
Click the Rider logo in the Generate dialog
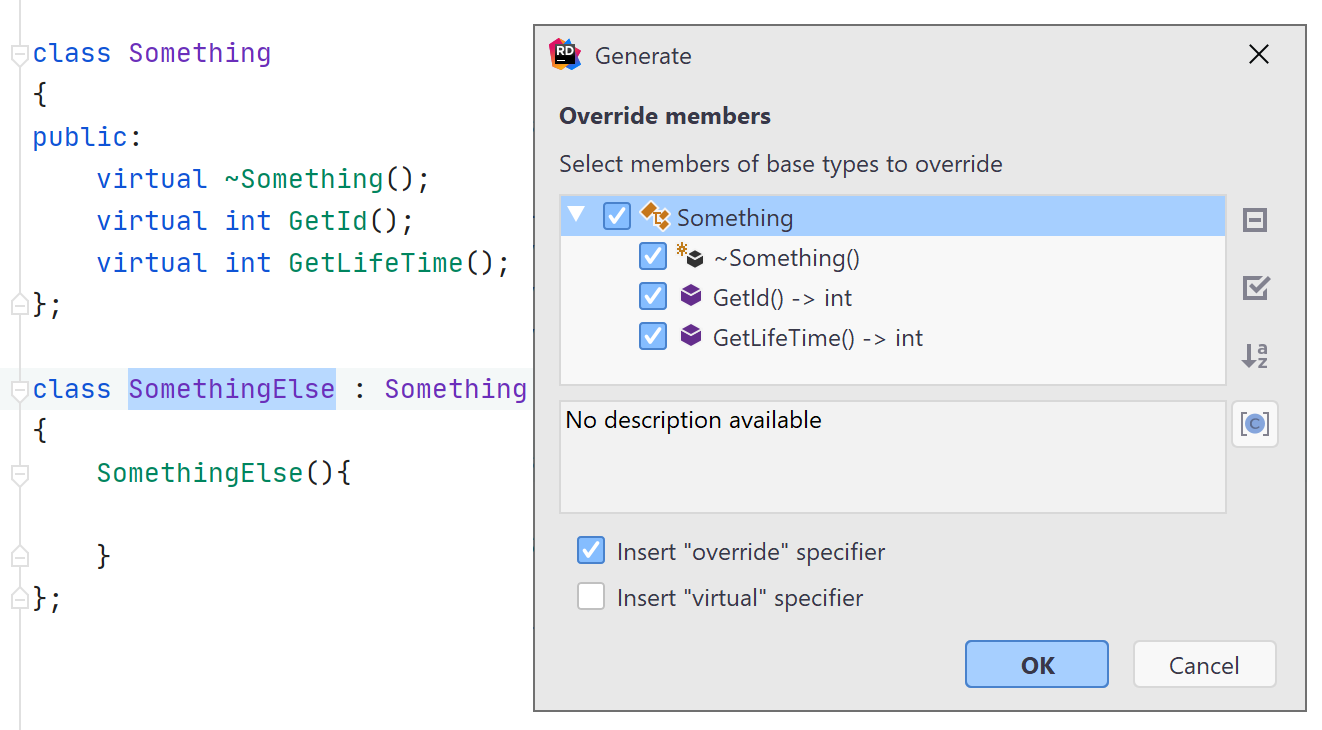point(565,54)
